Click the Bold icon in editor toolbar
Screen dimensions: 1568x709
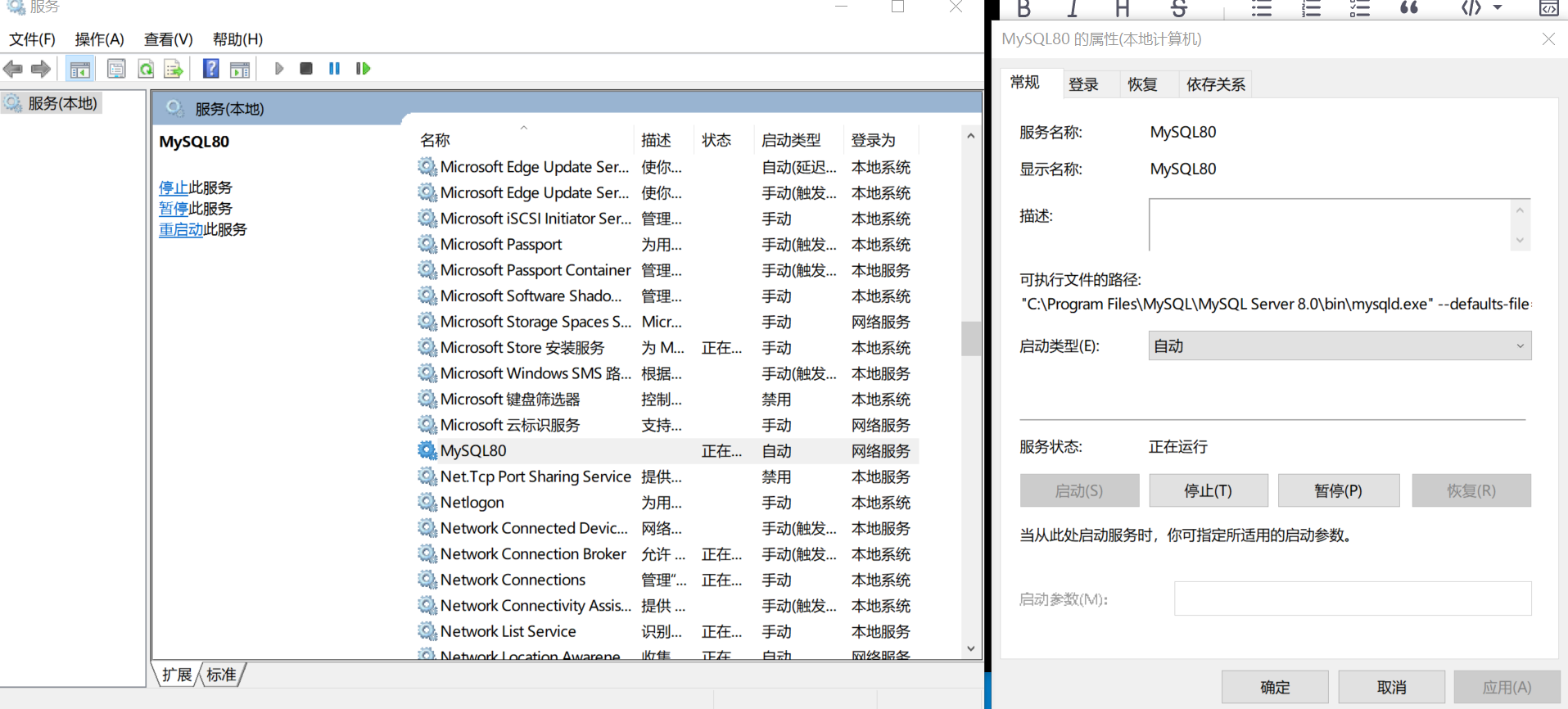pyautogui.click(x=1023, y=9)
